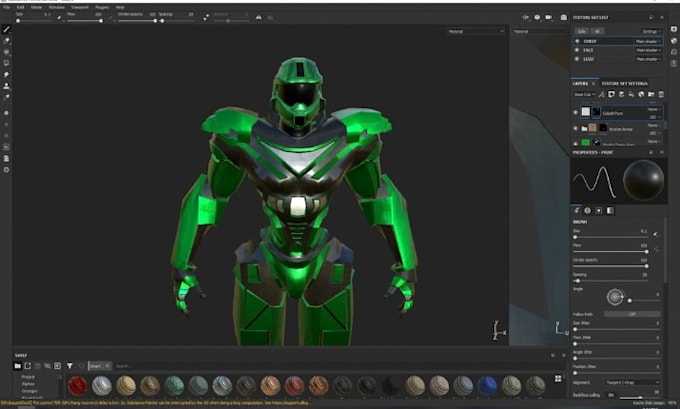This screenshot has width=680, height=409.
Task: Open the CHEST Main shader dropdown
Action: click(648, 41)
